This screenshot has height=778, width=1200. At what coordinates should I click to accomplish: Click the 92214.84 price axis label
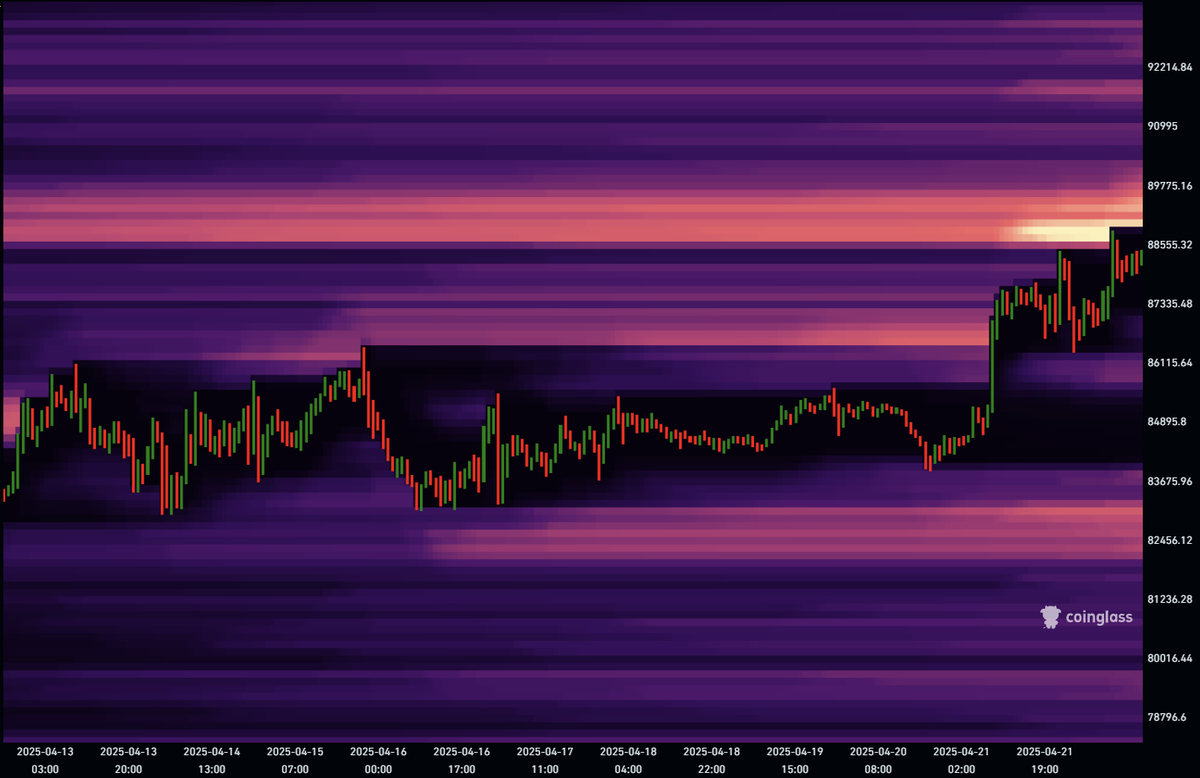point(1170,67)
